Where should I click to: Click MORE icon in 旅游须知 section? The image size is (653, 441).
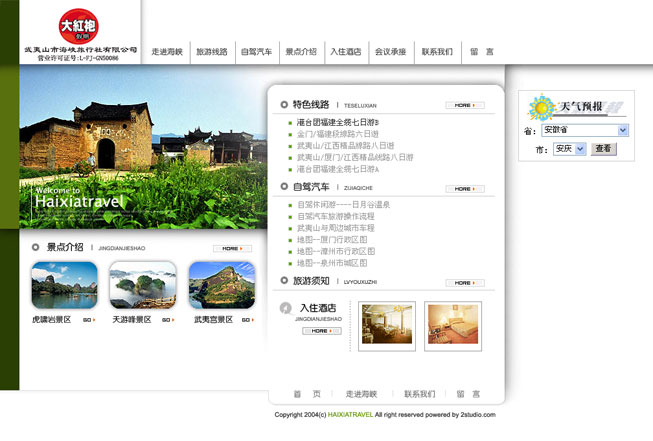click(x=464, y=283)
